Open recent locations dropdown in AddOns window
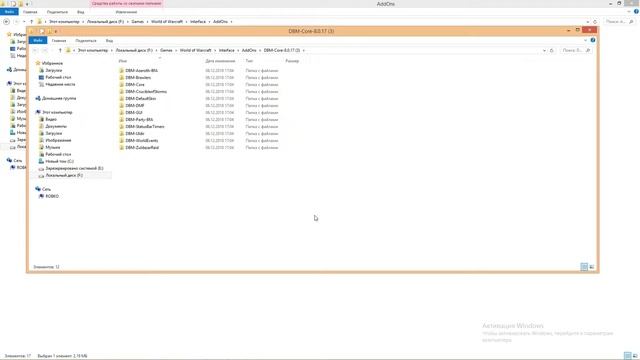Screen dimensions: 640x360 click(x=24, y=22)
